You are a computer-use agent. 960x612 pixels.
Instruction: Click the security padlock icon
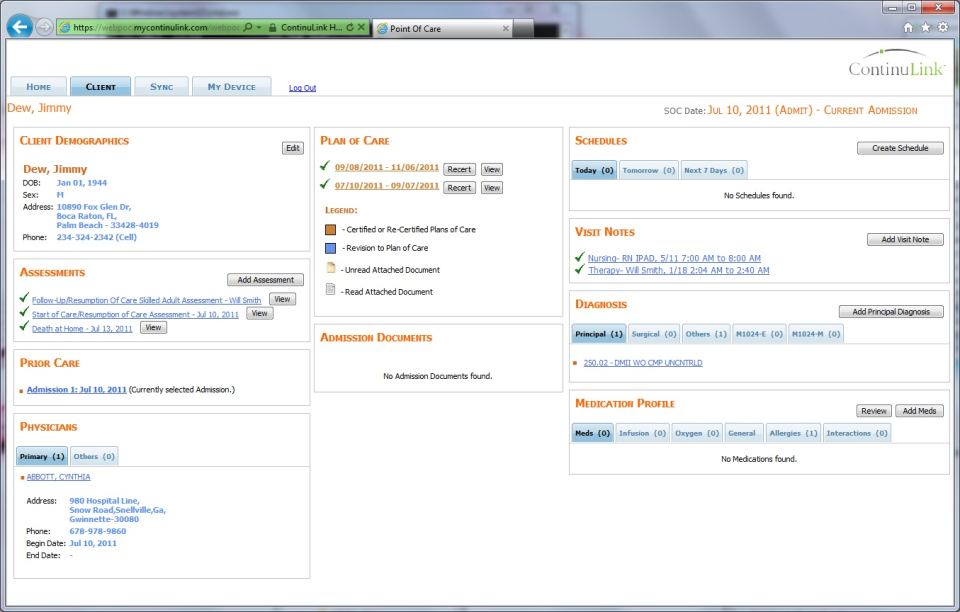[x=272, y=28]
